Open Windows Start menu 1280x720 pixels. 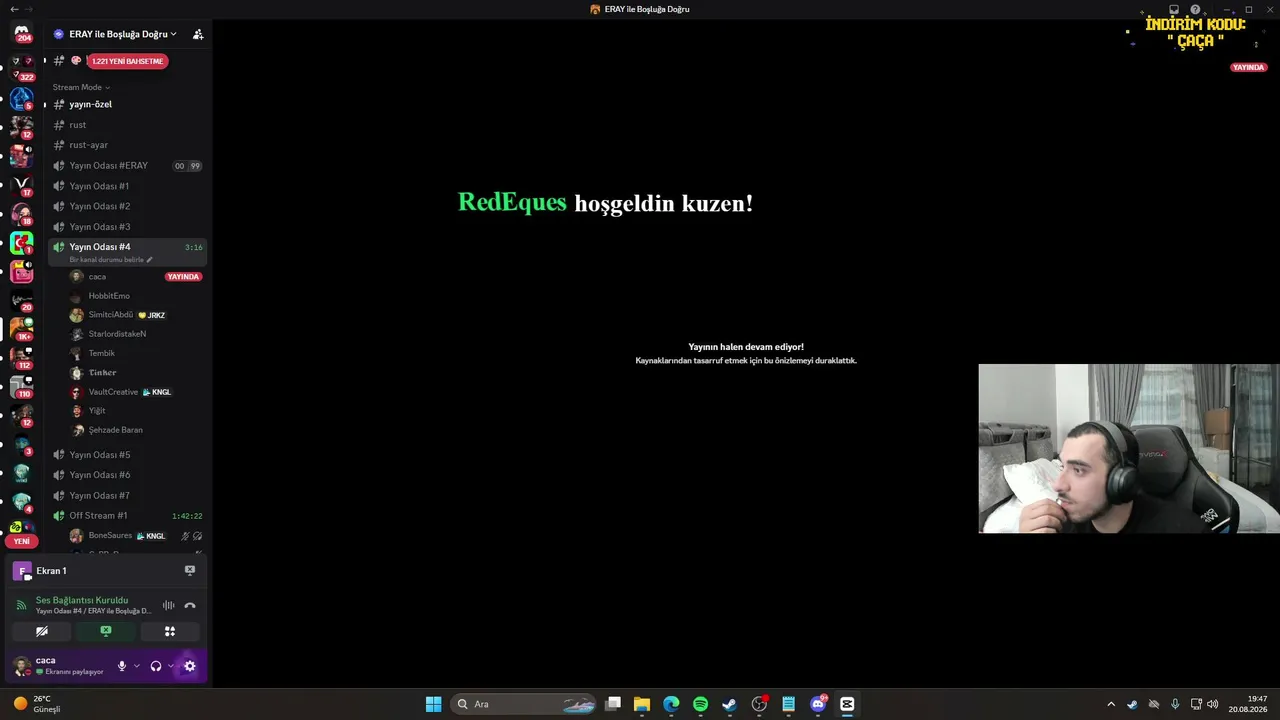coord(433,704)
